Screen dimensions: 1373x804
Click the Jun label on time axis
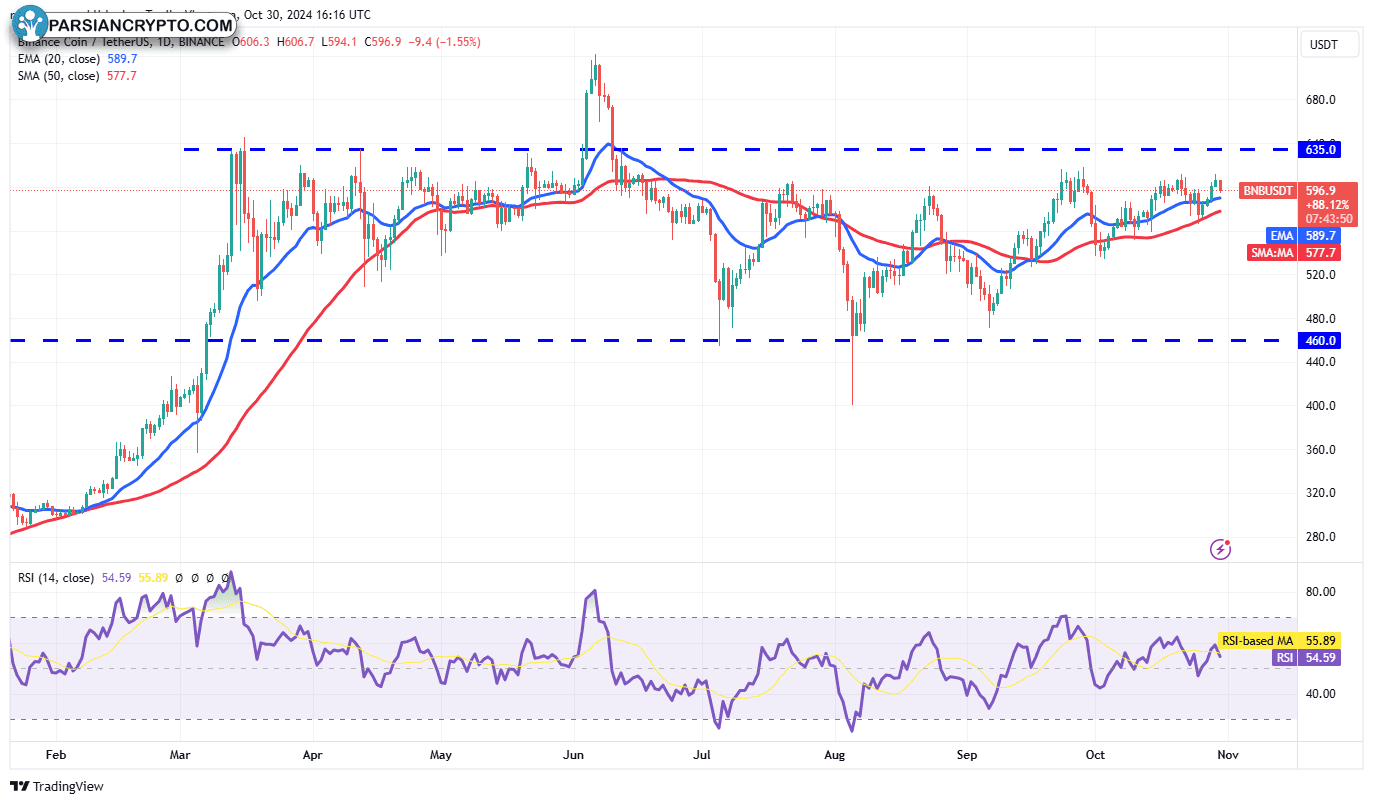click(x=574, y=755)
